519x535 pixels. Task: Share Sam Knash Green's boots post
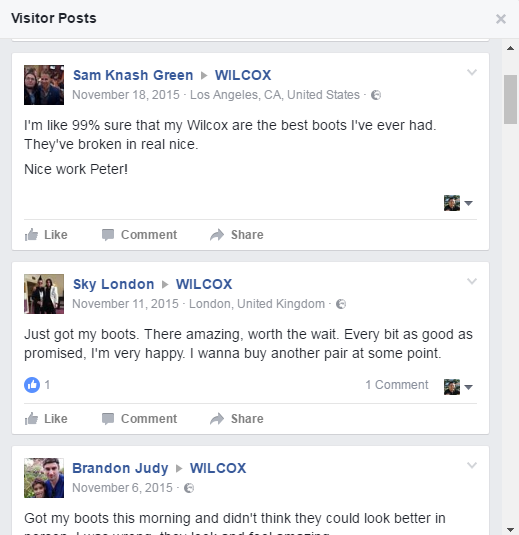237,235
